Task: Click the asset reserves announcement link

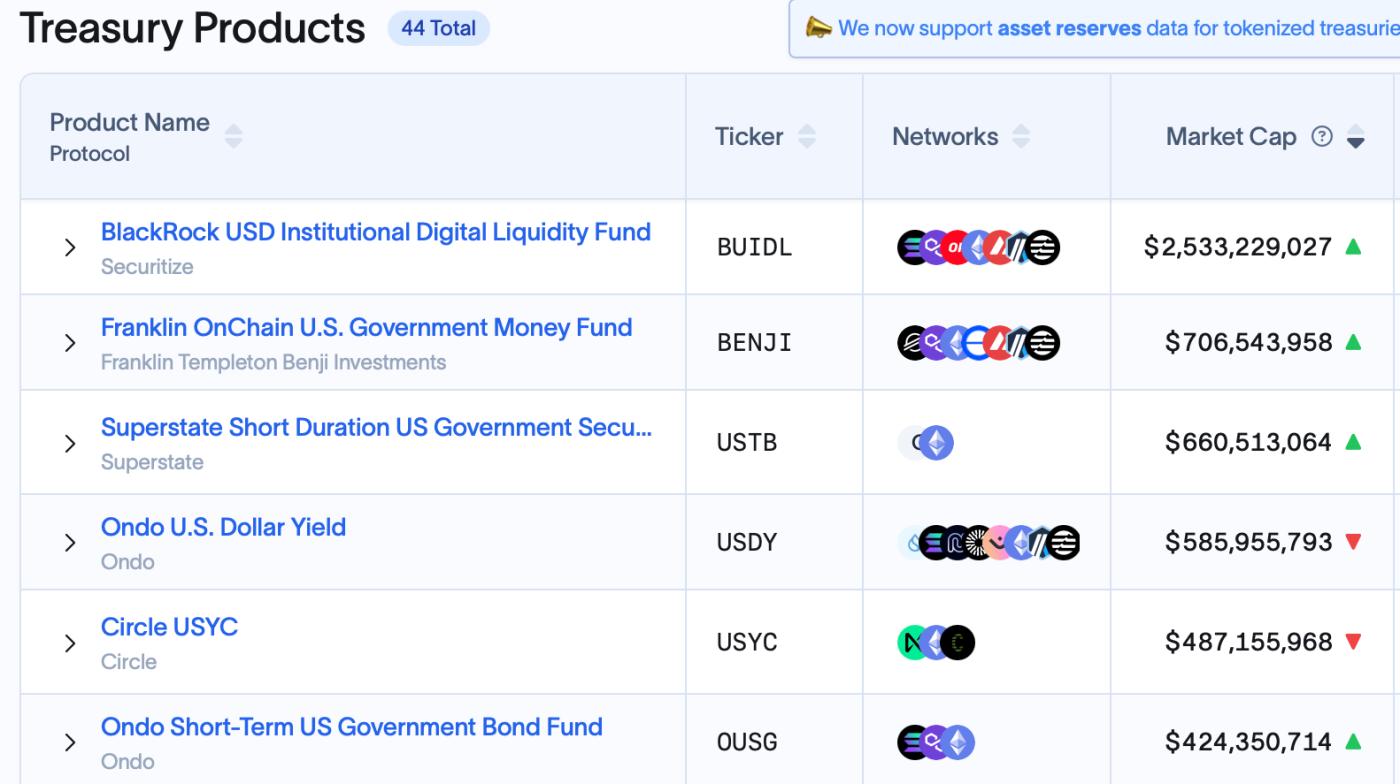Action: (x=1069, y=28)
